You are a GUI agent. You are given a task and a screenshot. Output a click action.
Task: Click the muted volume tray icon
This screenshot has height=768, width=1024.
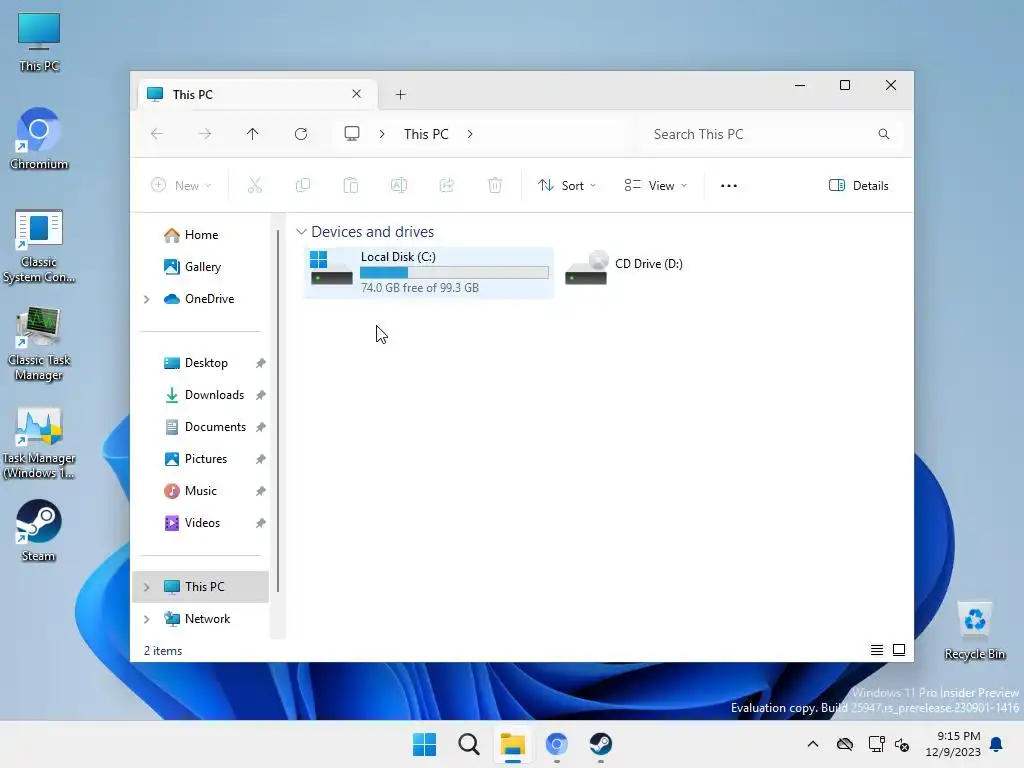(902, 744)
